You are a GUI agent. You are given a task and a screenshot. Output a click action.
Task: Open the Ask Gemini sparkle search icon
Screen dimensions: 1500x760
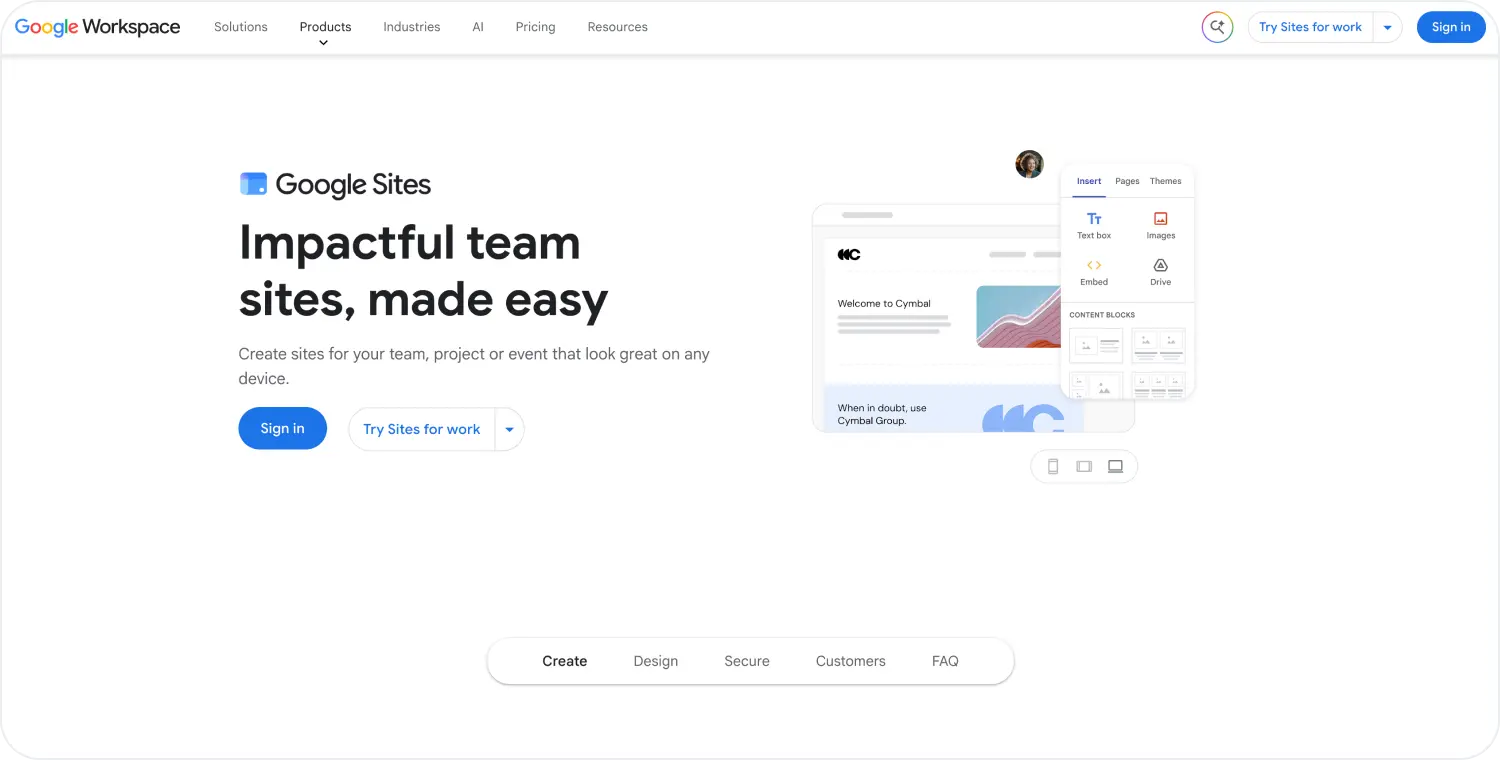pos(1217,27)
